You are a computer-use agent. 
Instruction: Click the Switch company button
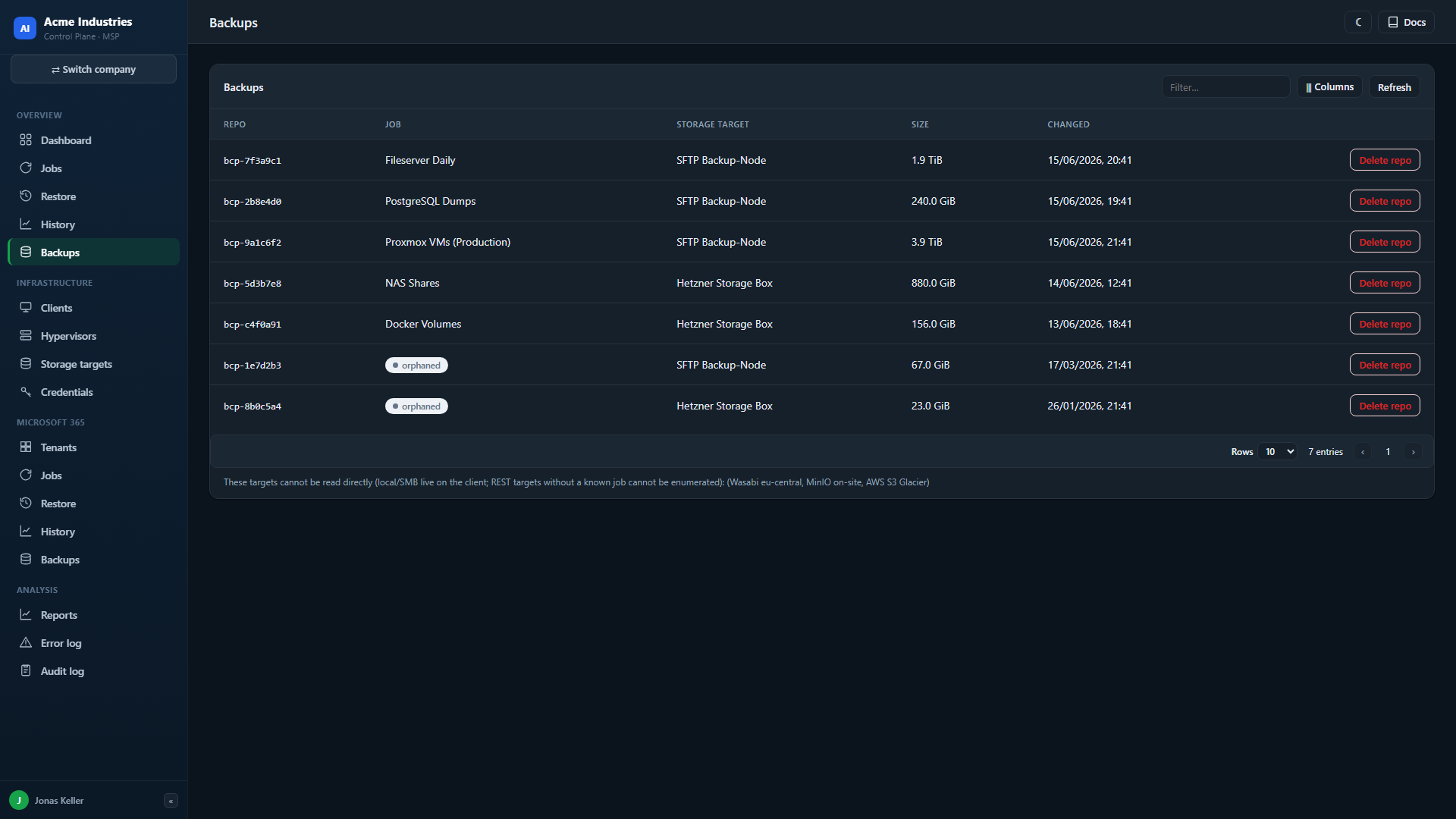coord(93,69)
